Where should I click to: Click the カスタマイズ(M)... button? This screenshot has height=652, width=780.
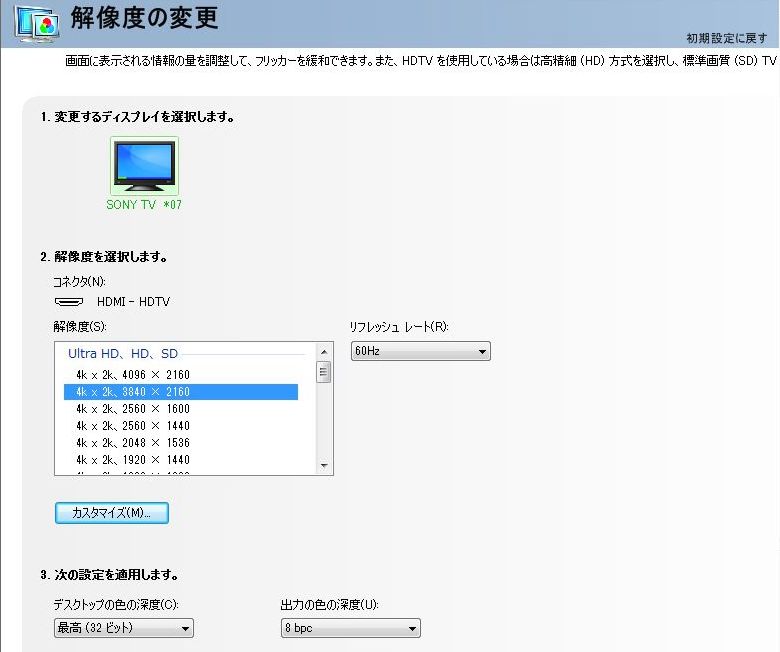[x=111, y=513]
